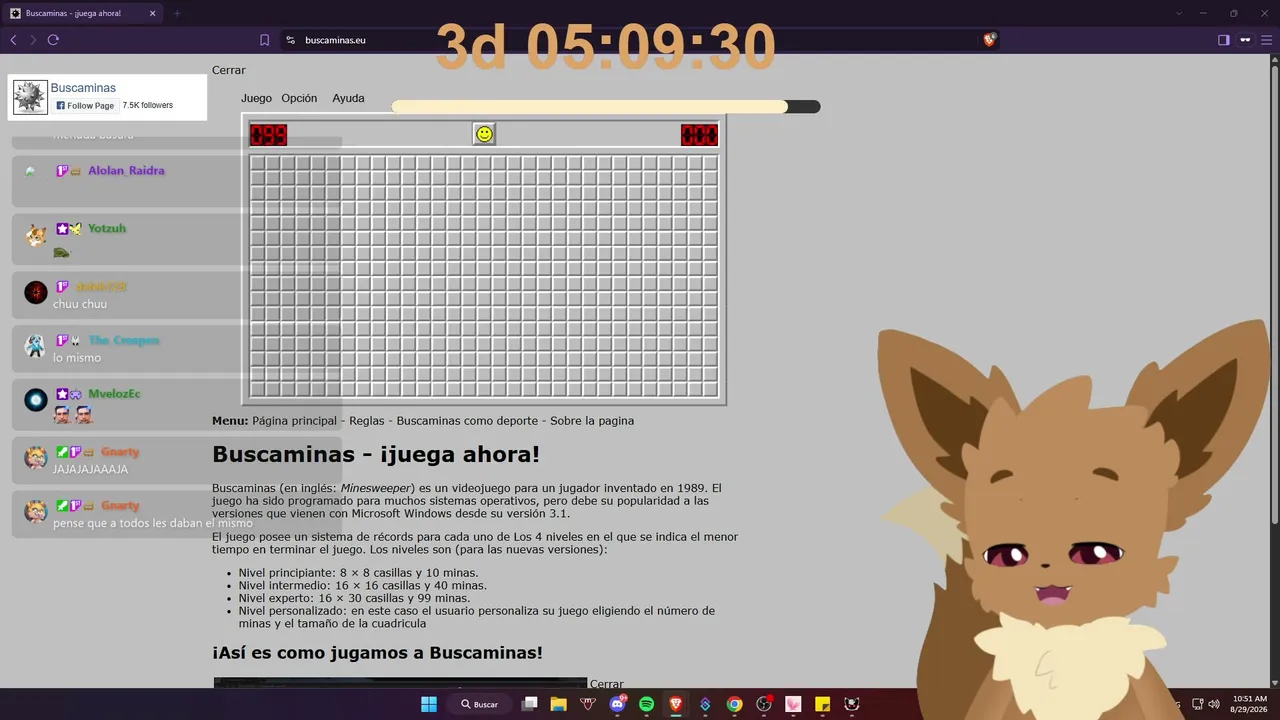Open the Página principal link
Viewport: 1280px width, 720px height.
pyautogui.click(x=294, y=421)
